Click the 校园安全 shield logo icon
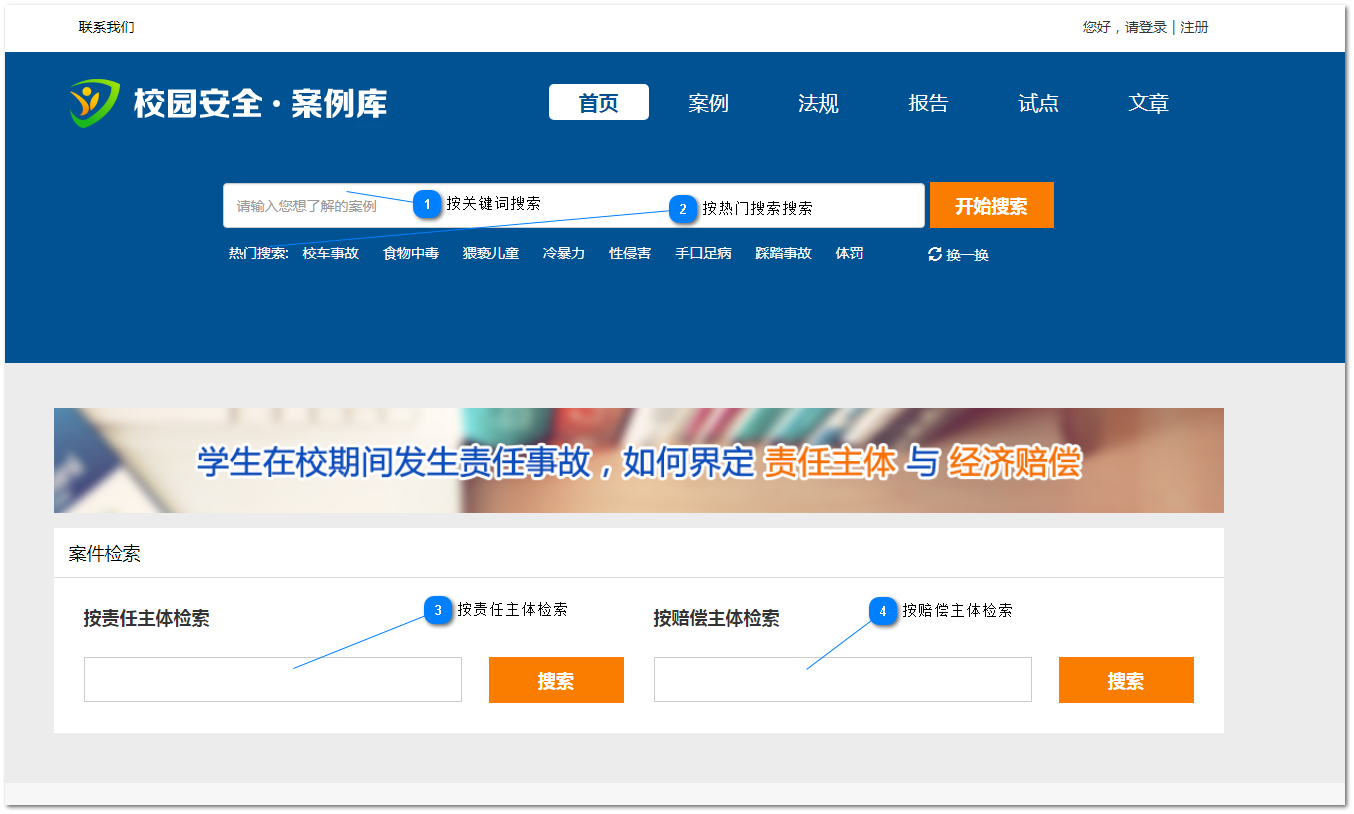Screen dimensions: 1354x814 (95, 103)
